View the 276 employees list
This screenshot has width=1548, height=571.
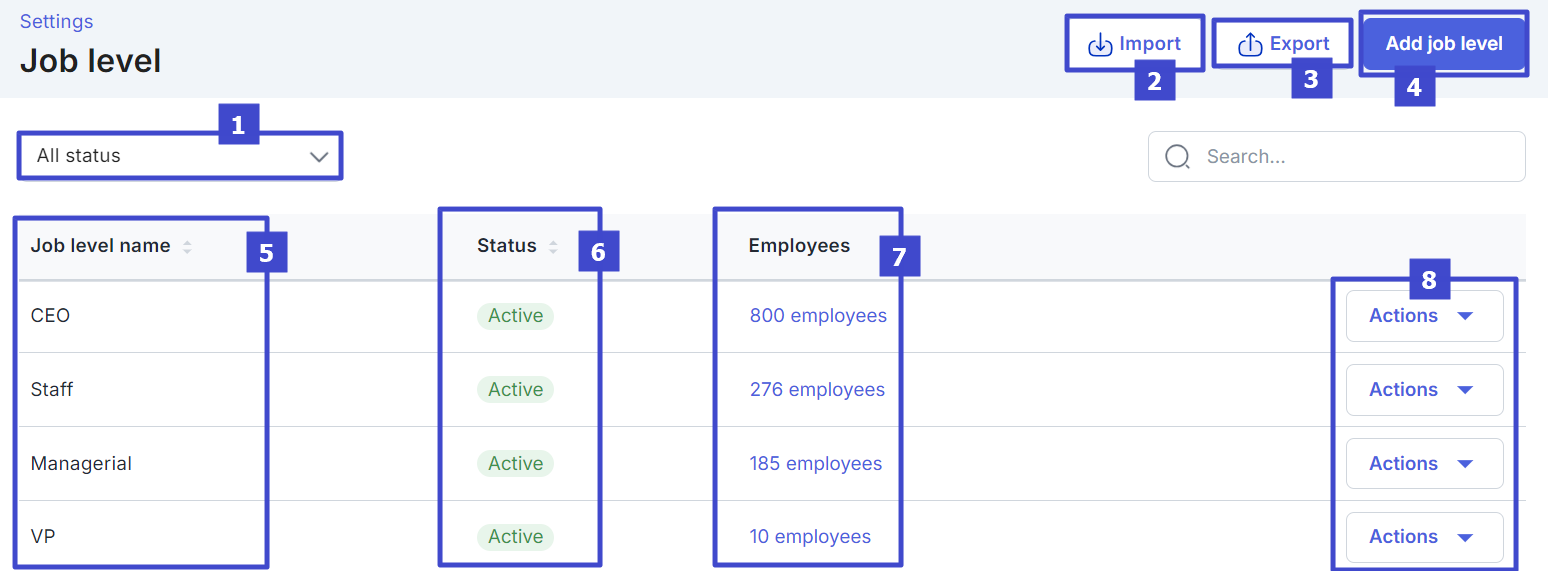click(x=817, y=390)
